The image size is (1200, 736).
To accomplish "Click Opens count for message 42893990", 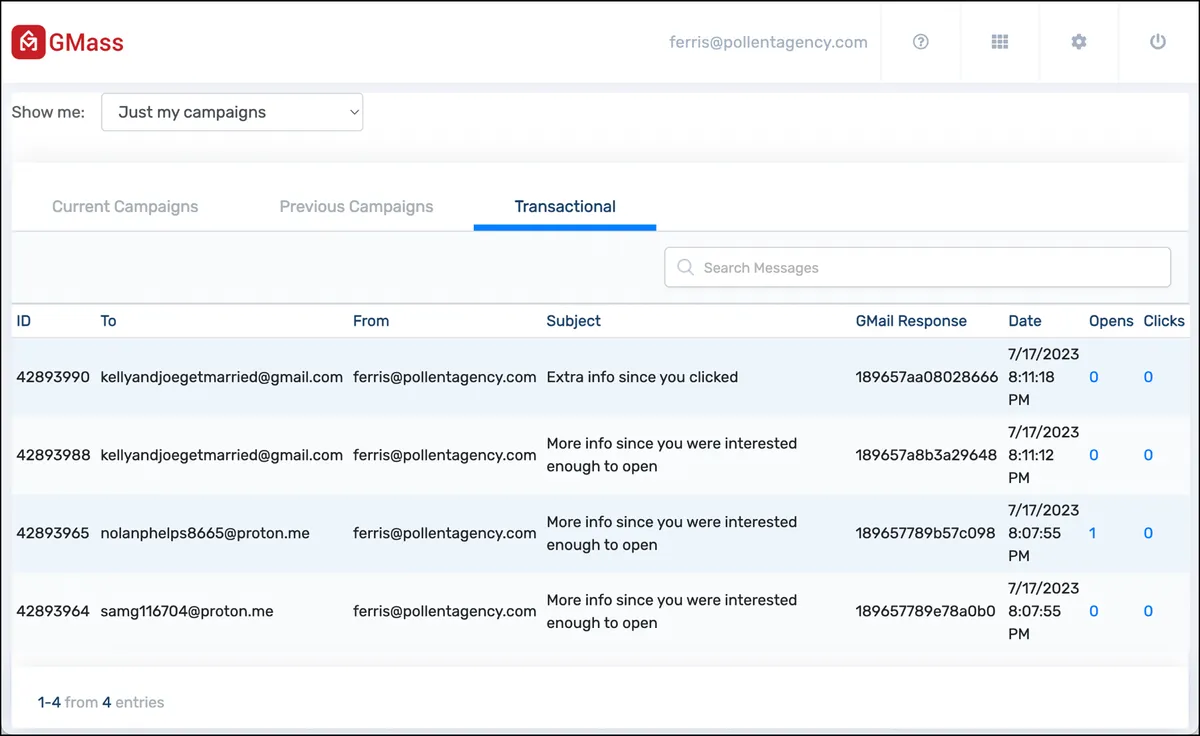I will [1094, 377].
